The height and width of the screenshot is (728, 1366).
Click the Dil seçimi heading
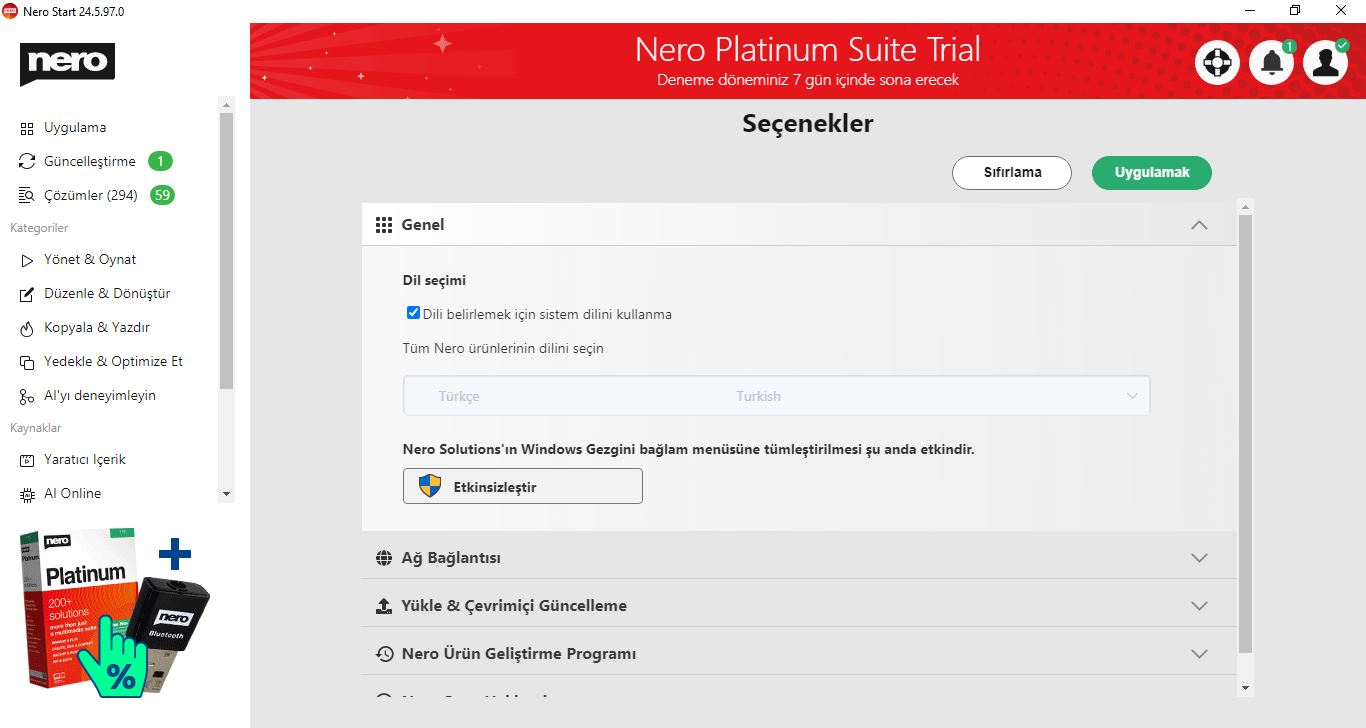(434, 281)
